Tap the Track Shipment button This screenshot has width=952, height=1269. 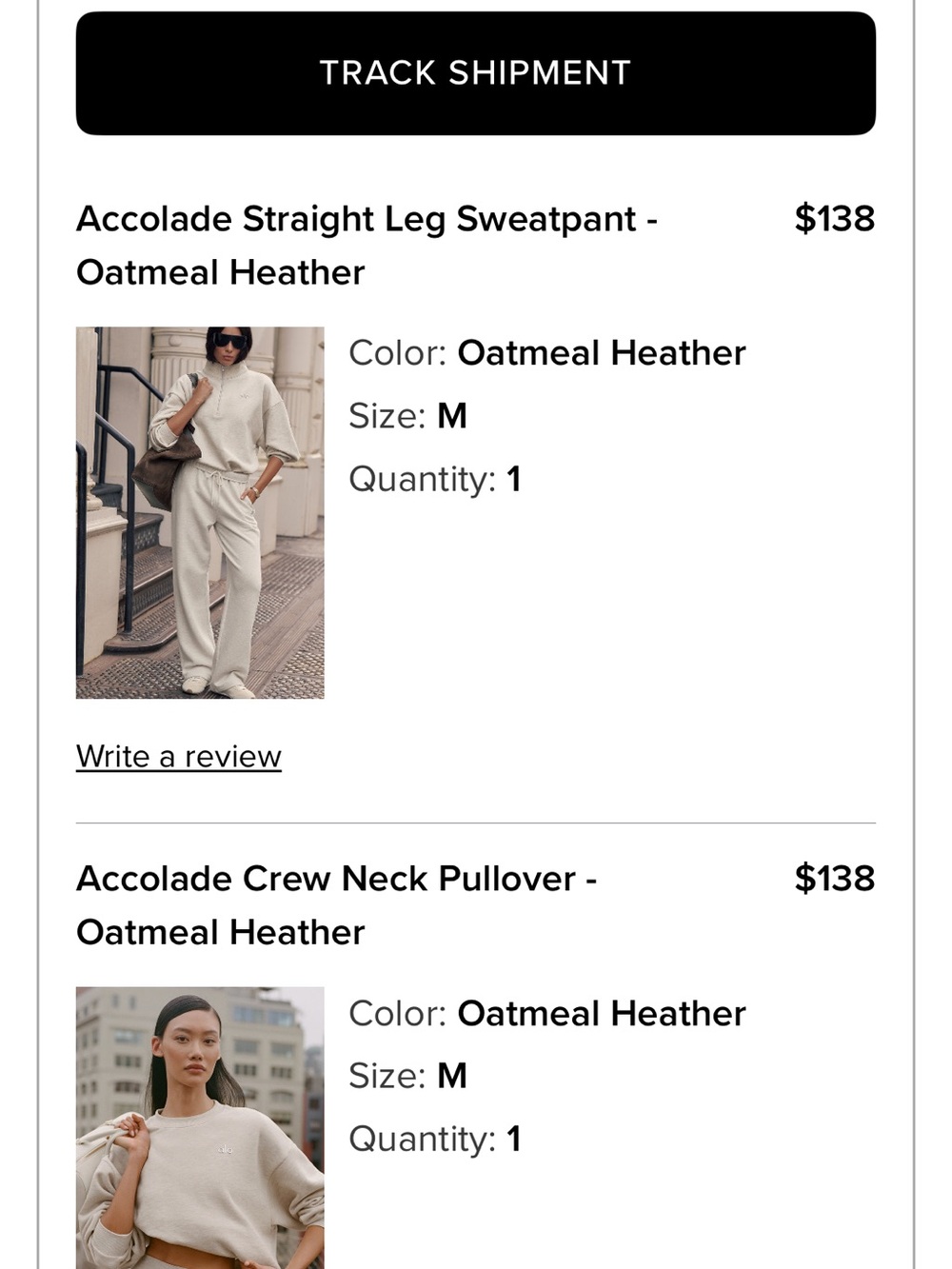476,73
